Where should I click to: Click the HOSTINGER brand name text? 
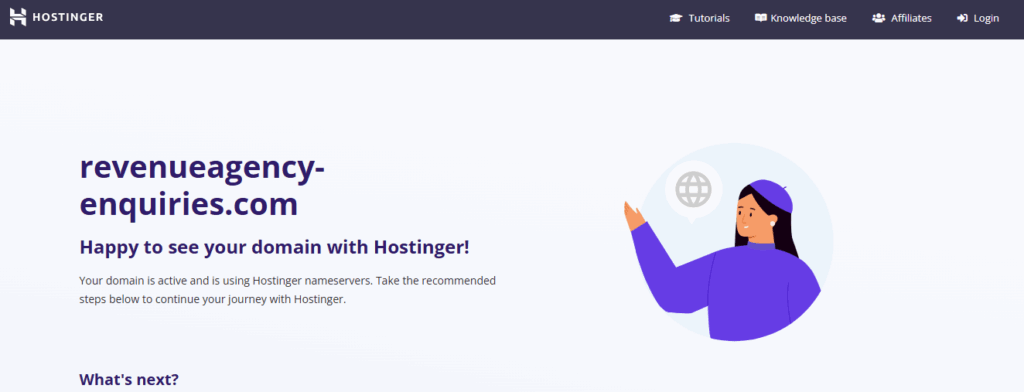pyautogui.click(x=67, y=18)
